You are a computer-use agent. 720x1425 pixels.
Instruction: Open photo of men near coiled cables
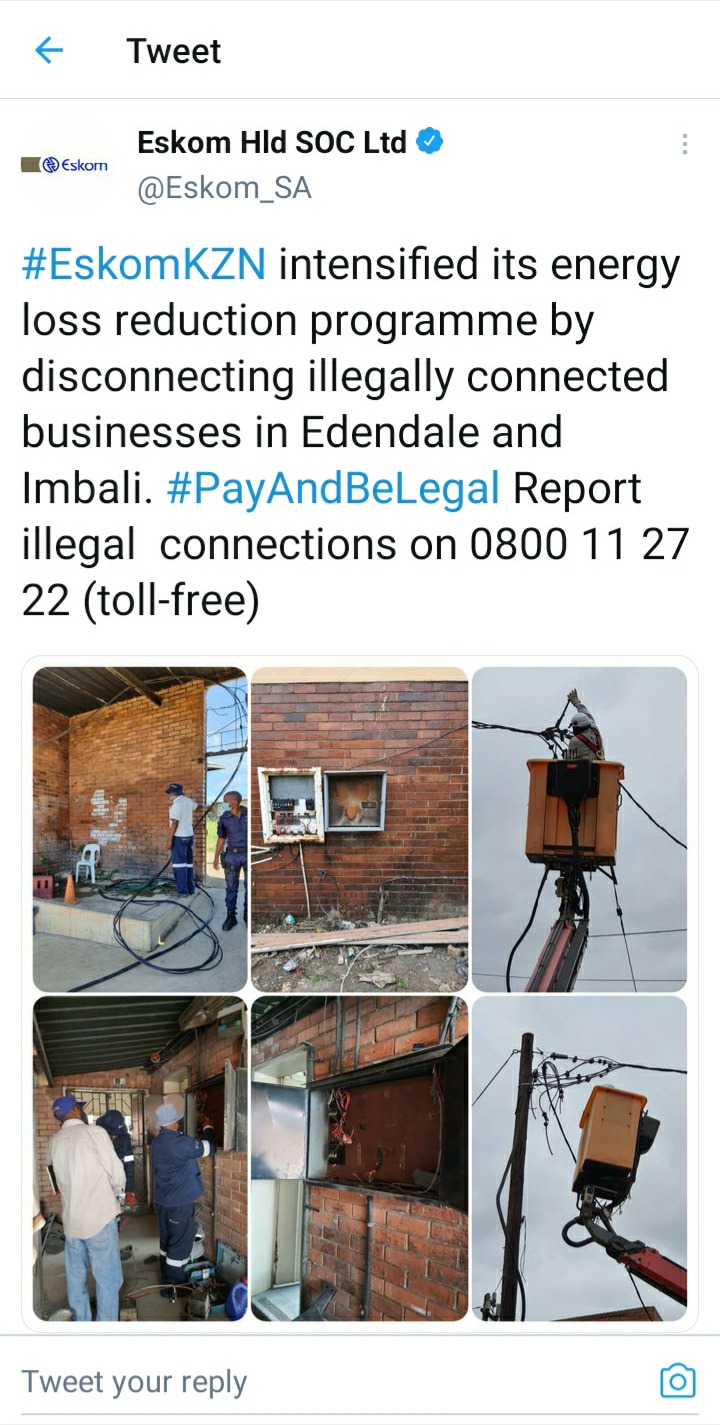click(139, 829)
